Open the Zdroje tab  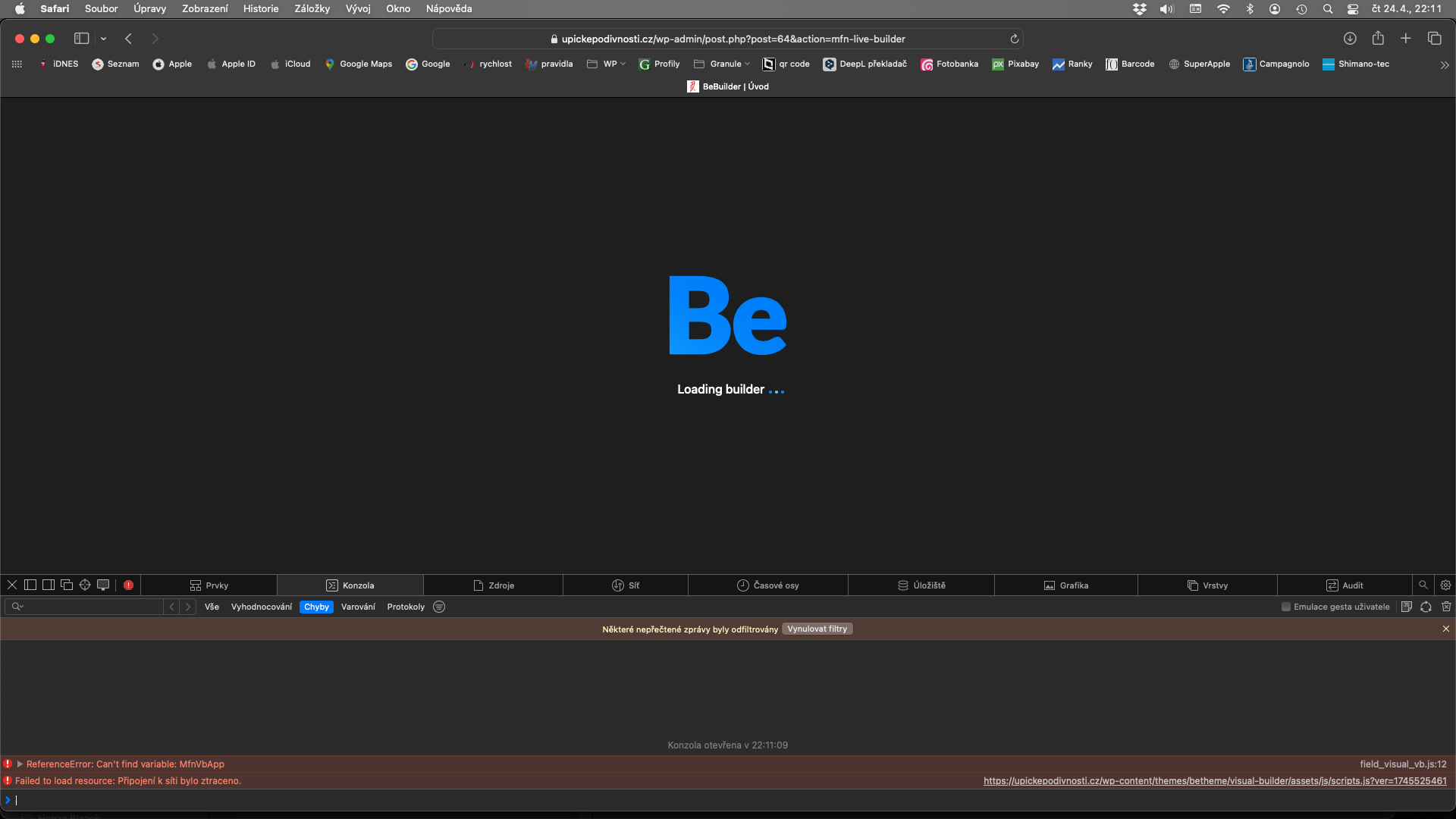pyautogui.click(x=494, y=585)
